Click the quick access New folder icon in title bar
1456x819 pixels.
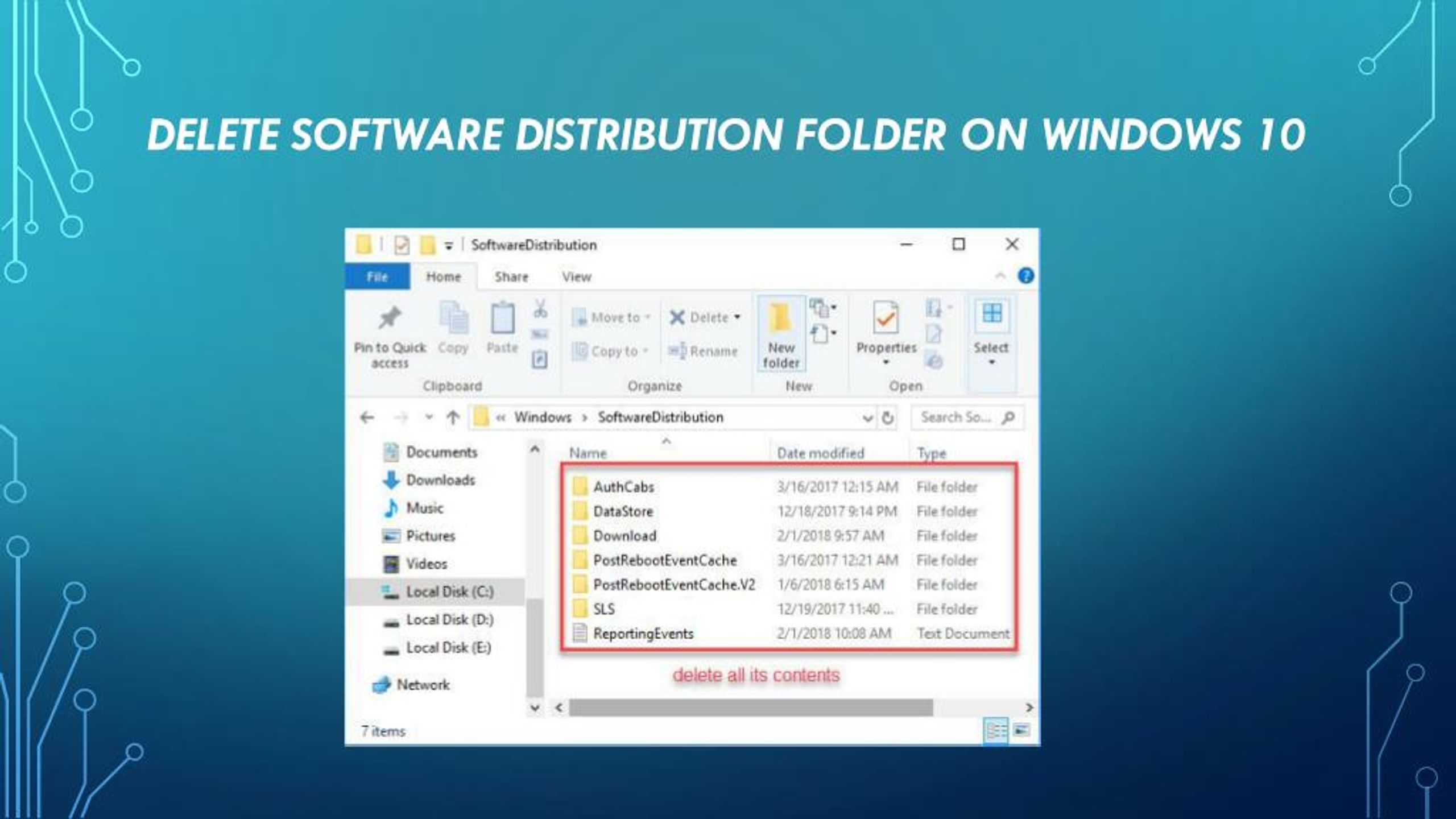427,245
